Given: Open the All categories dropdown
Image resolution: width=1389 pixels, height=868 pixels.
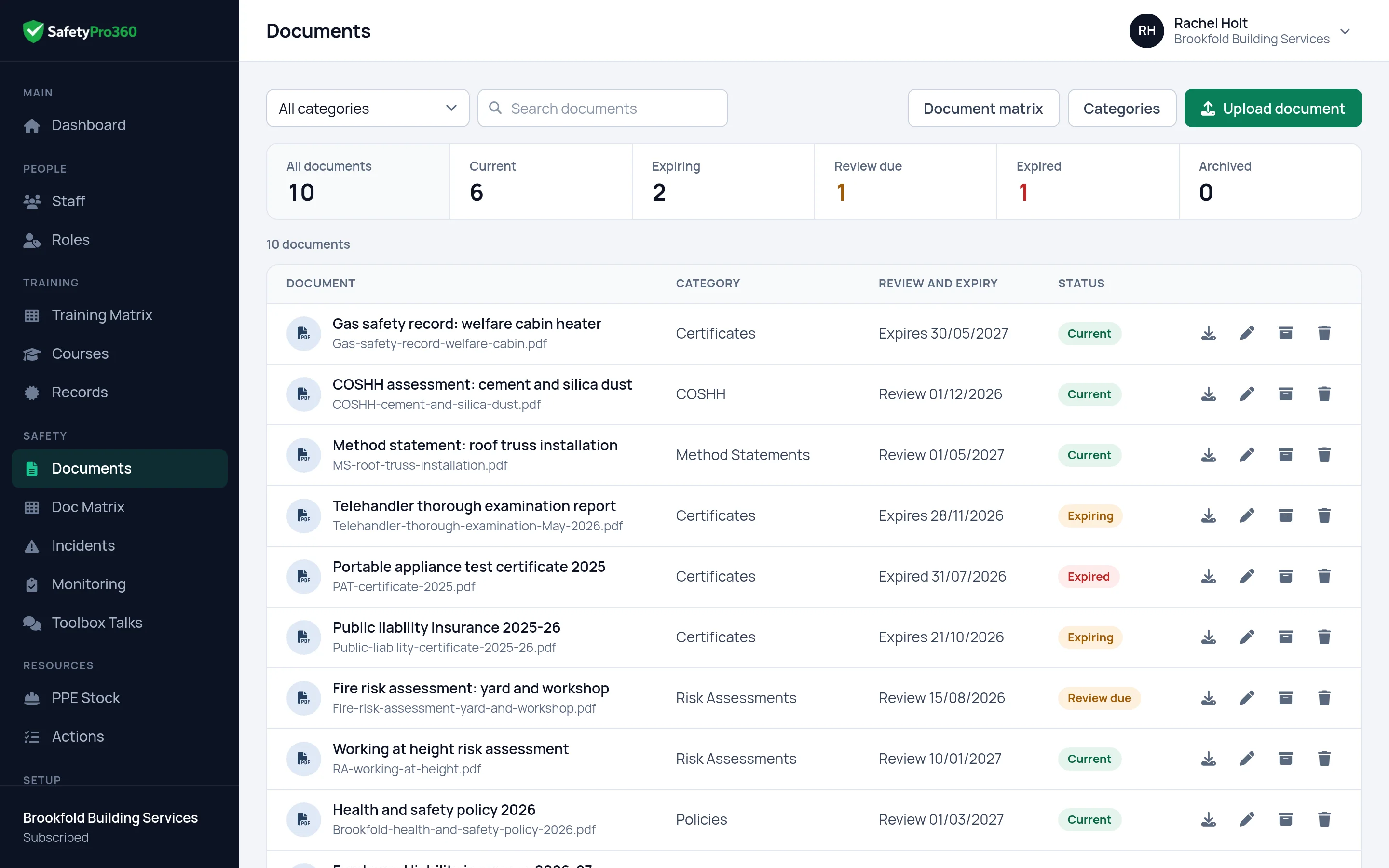Looking at the screenshot, I should point(368,108).
